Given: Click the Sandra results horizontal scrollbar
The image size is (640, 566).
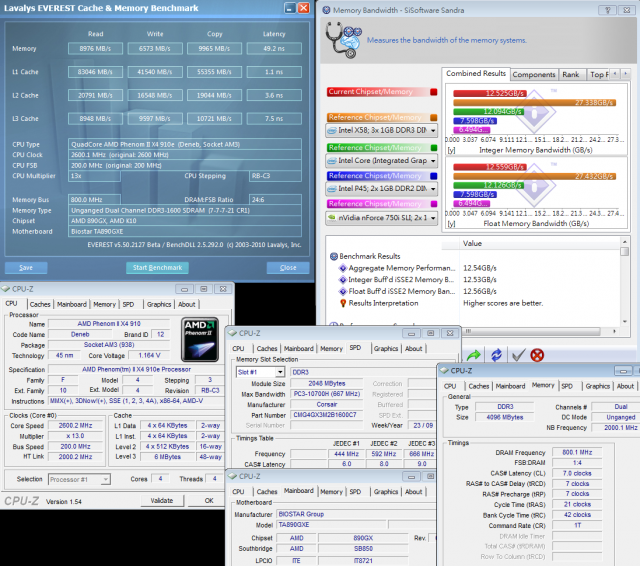Looking at the screenshot, I should (538, 331).
